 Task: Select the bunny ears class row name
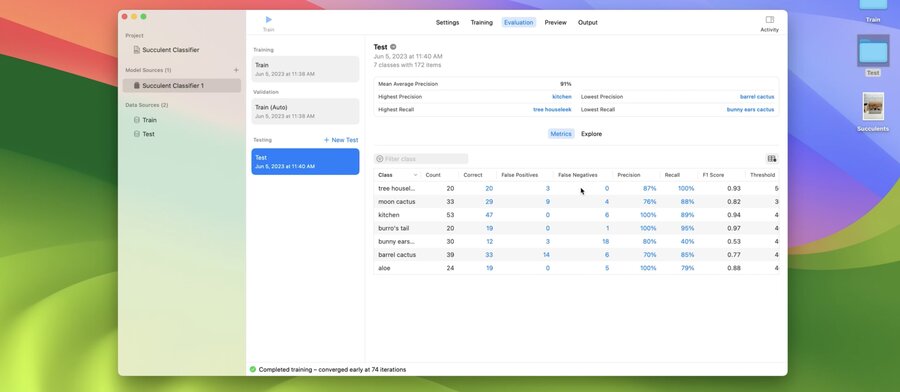click(x=396, y=242)
